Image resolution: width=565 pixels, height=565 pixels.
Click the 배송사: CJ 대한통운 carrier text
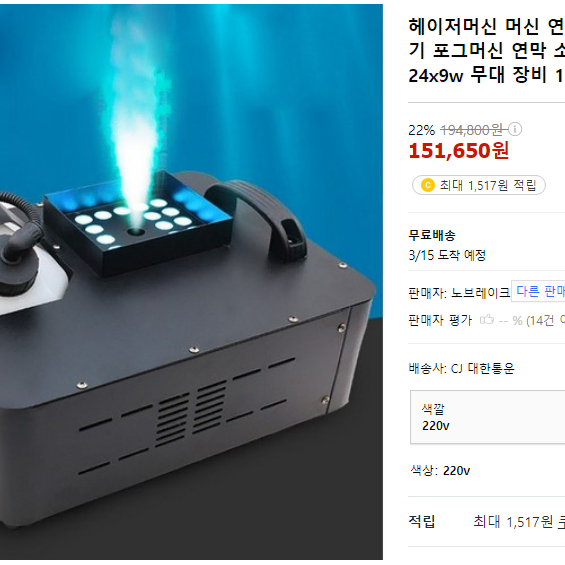(462, 368)
